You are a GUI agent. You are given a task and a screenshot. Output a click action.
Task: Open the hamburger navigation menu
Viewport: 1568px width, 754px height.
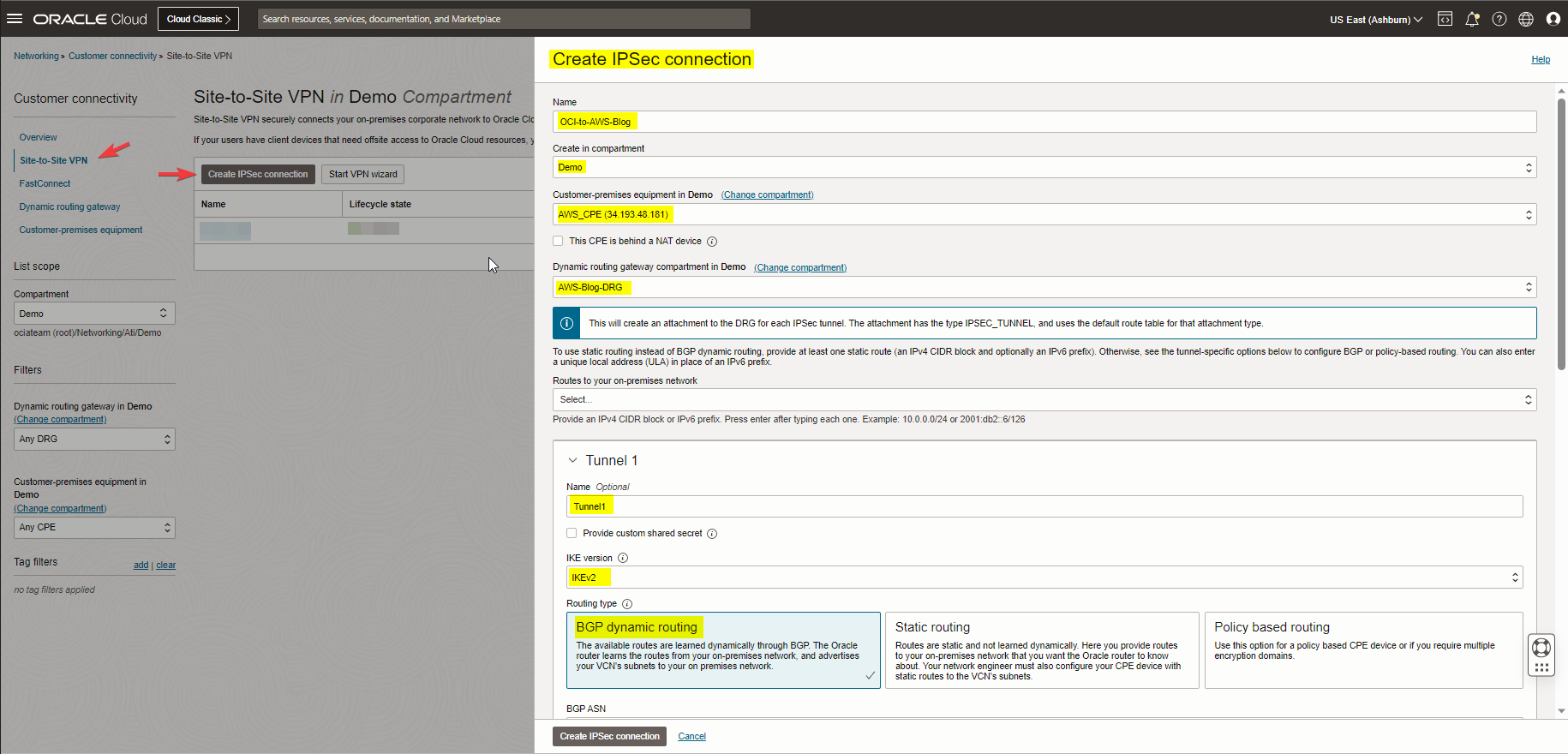point(15,19)
